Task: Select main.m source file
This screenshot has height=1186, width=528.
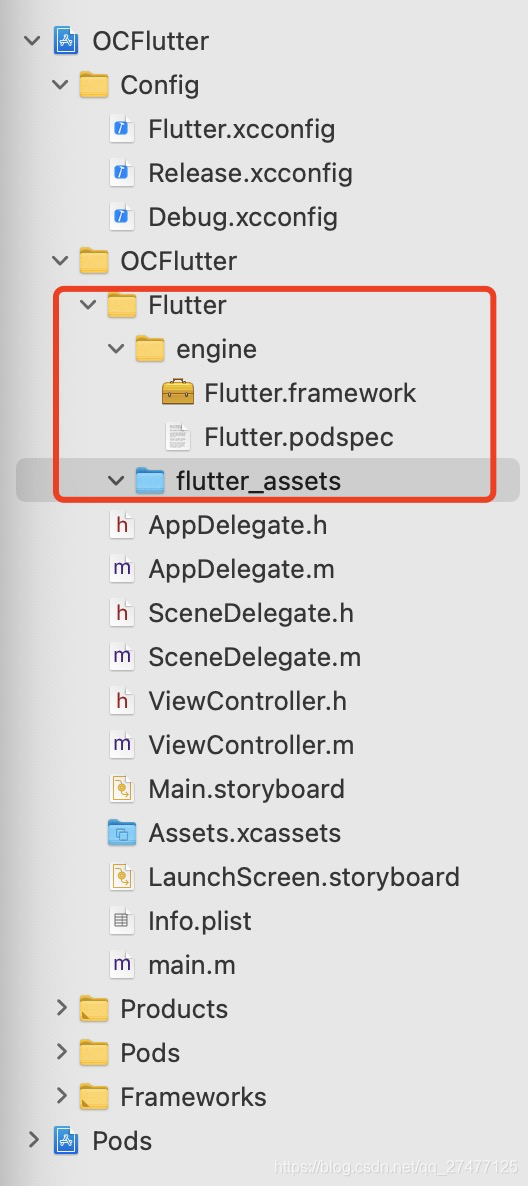Action: pyautogui.click(x=192, y=964)
